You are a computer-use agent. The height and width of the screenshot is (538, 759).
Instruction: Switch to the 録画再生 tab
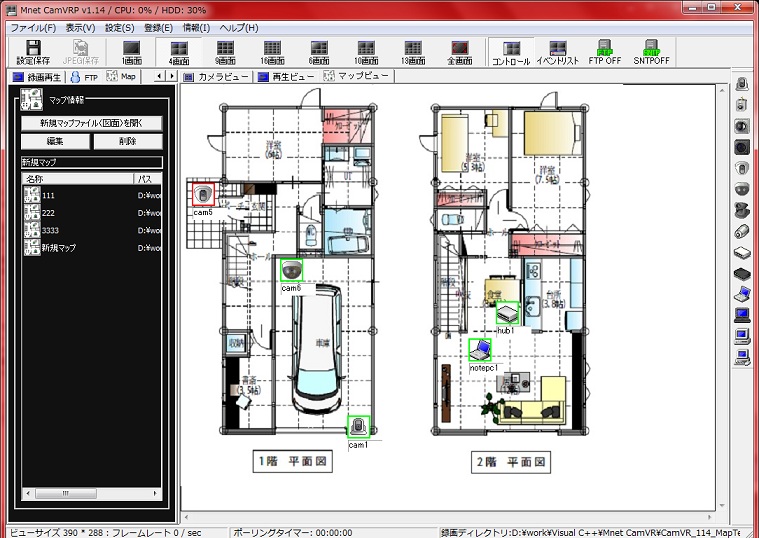[37, 77]
